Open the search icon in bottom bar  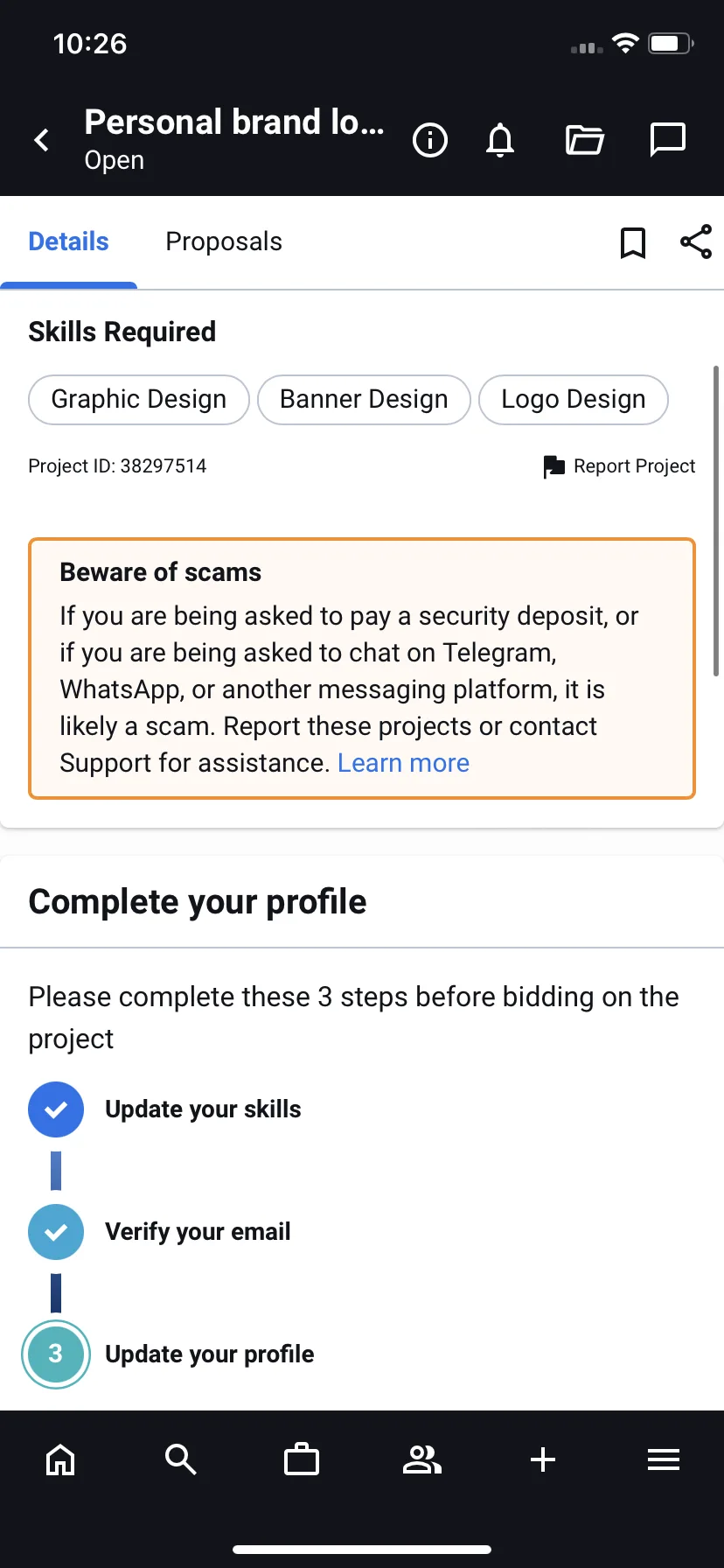[181, 1459]
